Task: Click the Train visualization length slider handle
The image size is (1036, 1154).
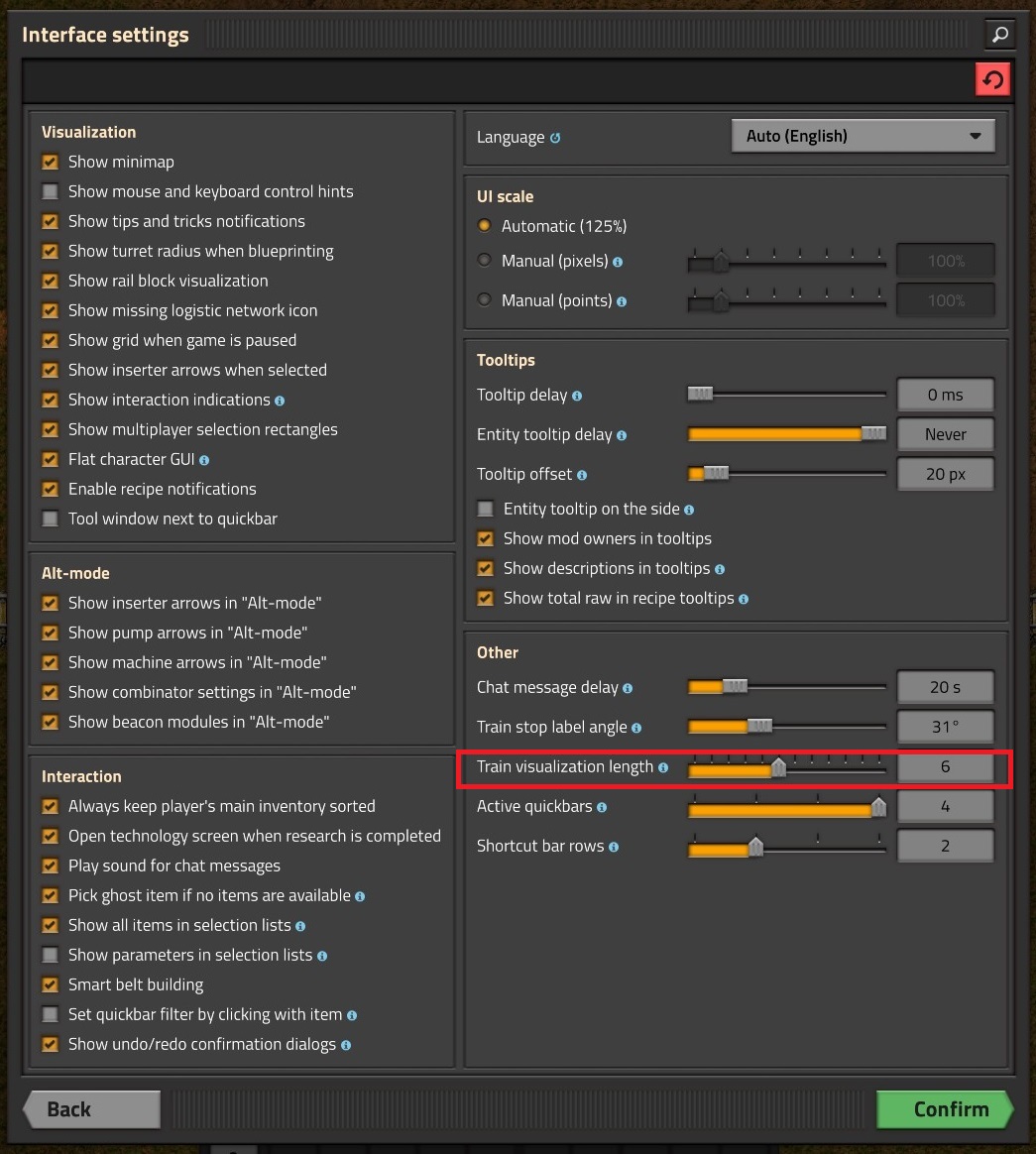Action: click(778, 766)
